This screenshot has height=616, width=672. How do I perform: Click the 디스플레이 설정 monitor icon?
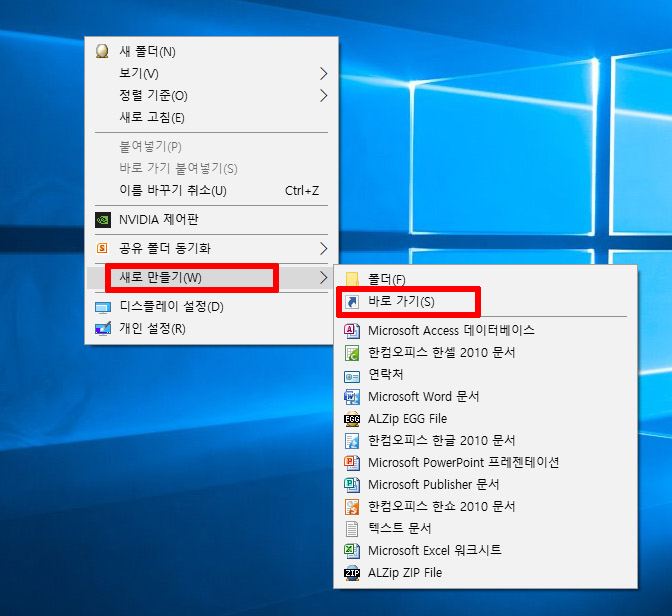pyautogui.click(x=103, y=307)
